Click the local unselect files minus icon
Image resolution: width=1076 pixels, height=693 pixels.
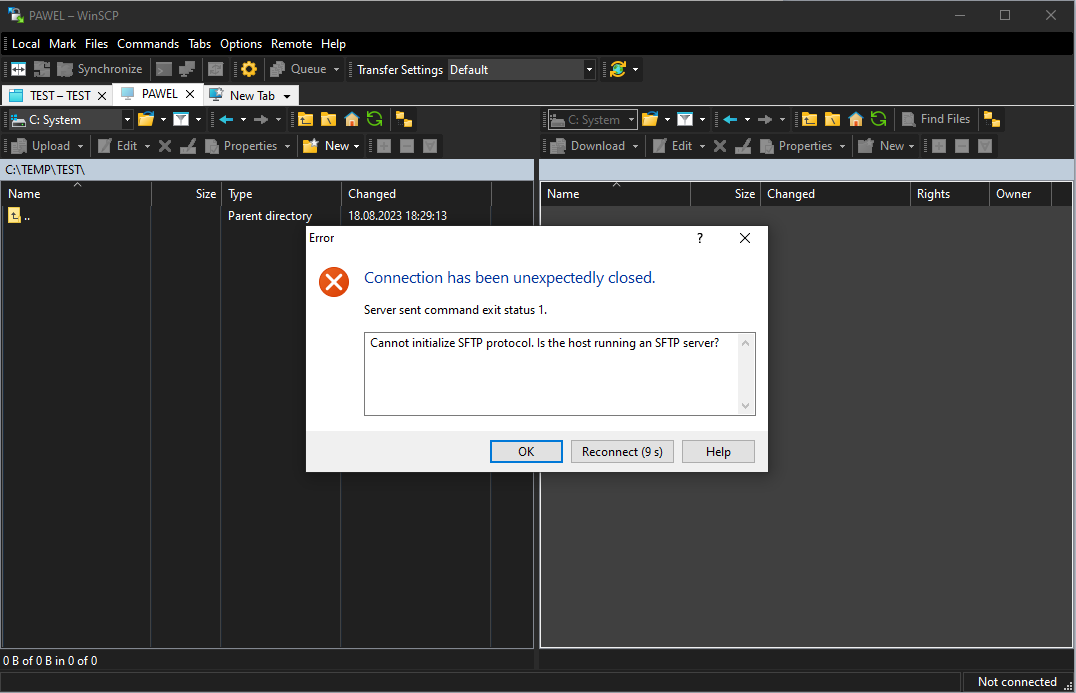coord(407,146)
